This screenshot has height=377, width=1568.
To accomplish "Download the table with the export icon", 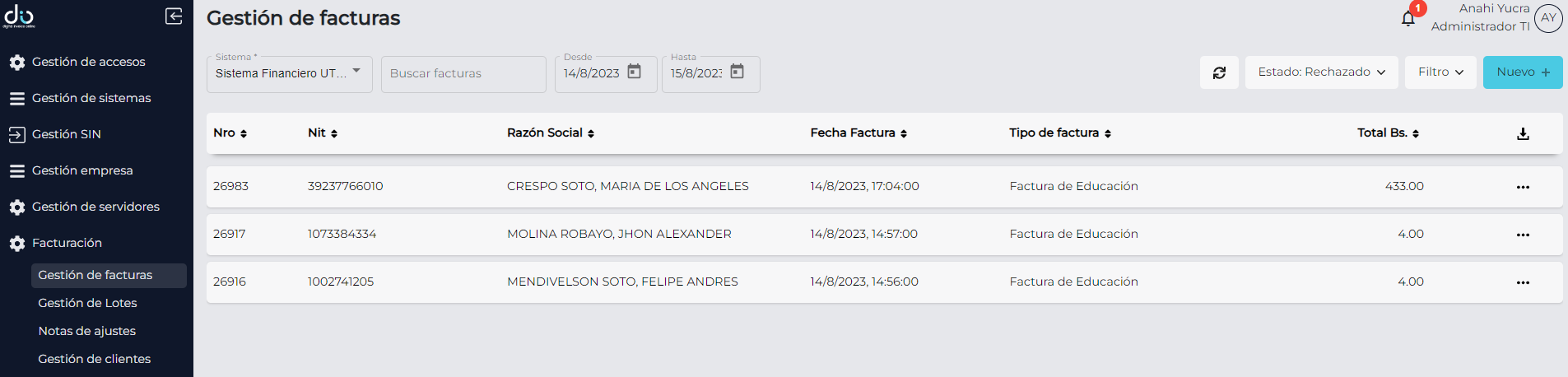I will point(1523,133).
